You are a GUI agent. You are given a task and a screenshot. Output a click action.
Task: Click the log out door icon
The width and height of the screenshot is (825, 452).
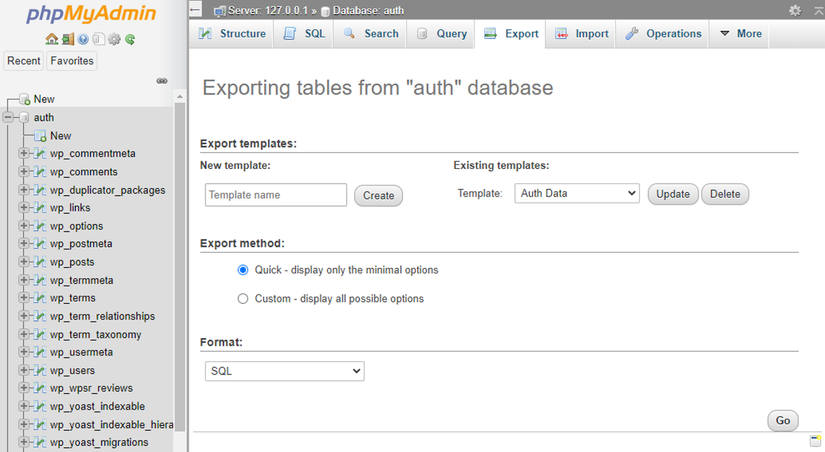(67, 39)
